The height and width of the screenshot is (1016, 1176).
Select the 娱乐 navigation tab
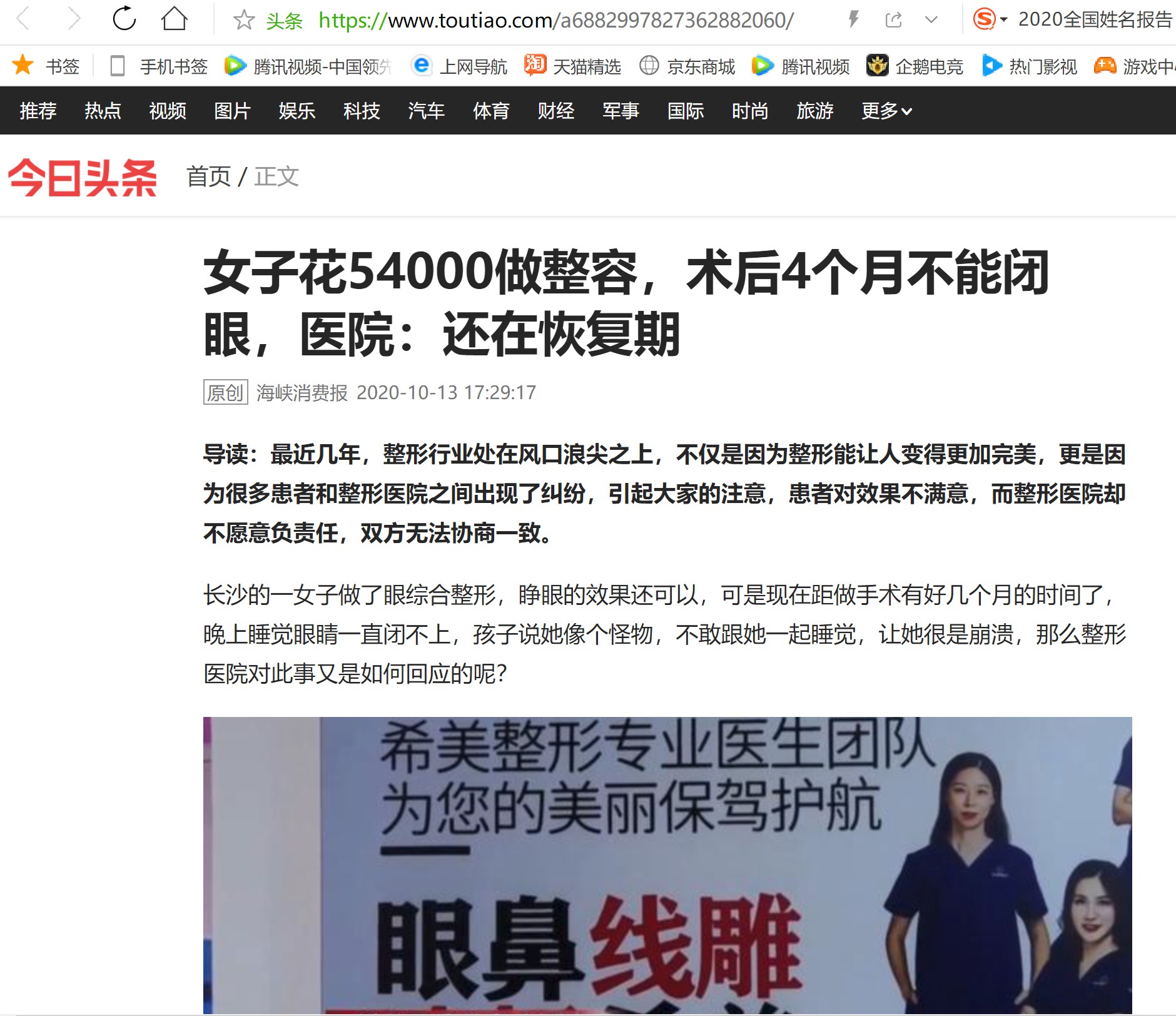(x=297, y=111)
